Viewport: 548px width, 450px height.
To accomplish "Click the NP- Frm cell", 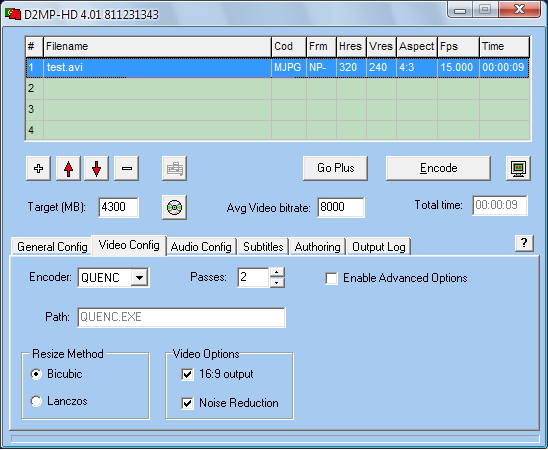I will 322,67.
